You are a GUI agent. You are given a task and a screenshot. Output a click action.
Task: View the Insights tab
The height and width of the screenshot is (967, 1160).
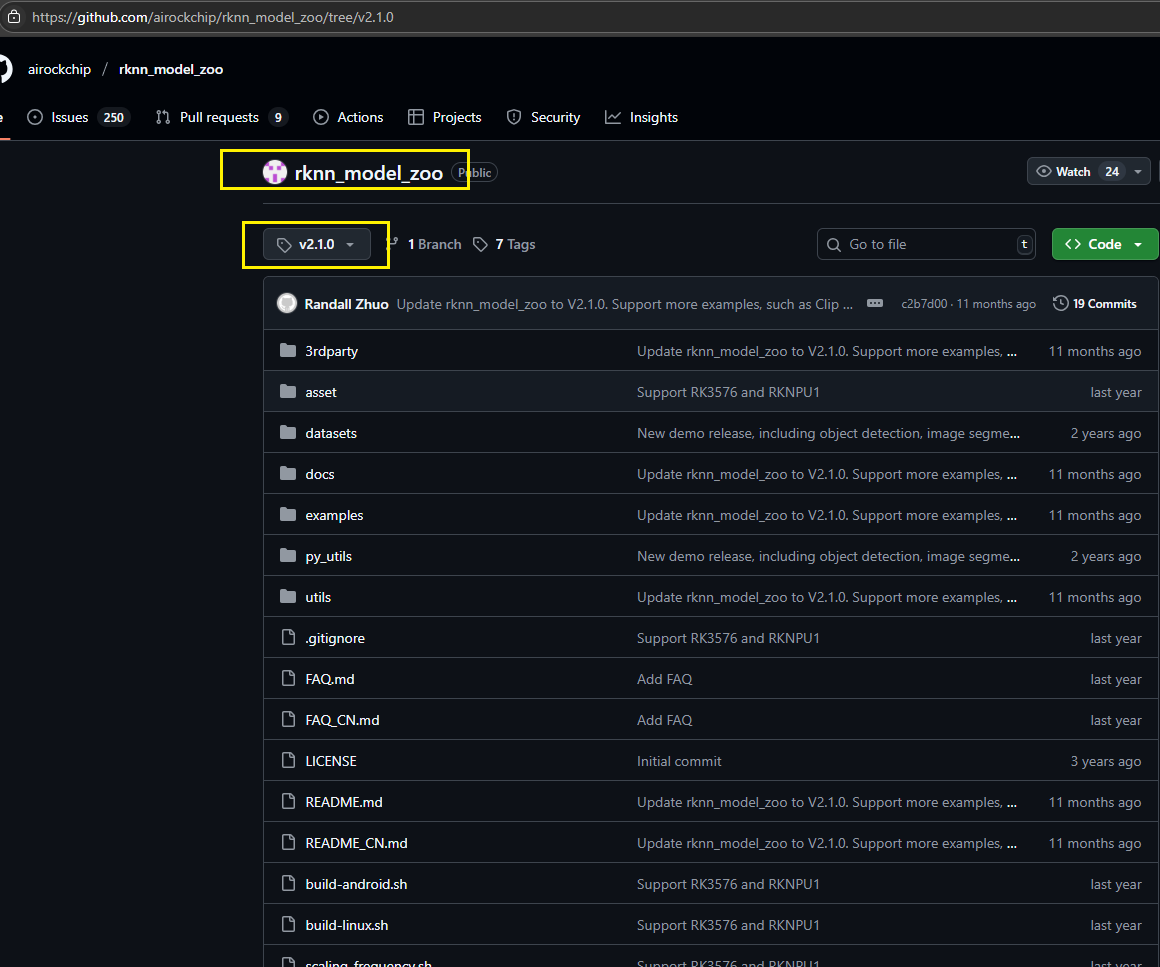[641, 117]
